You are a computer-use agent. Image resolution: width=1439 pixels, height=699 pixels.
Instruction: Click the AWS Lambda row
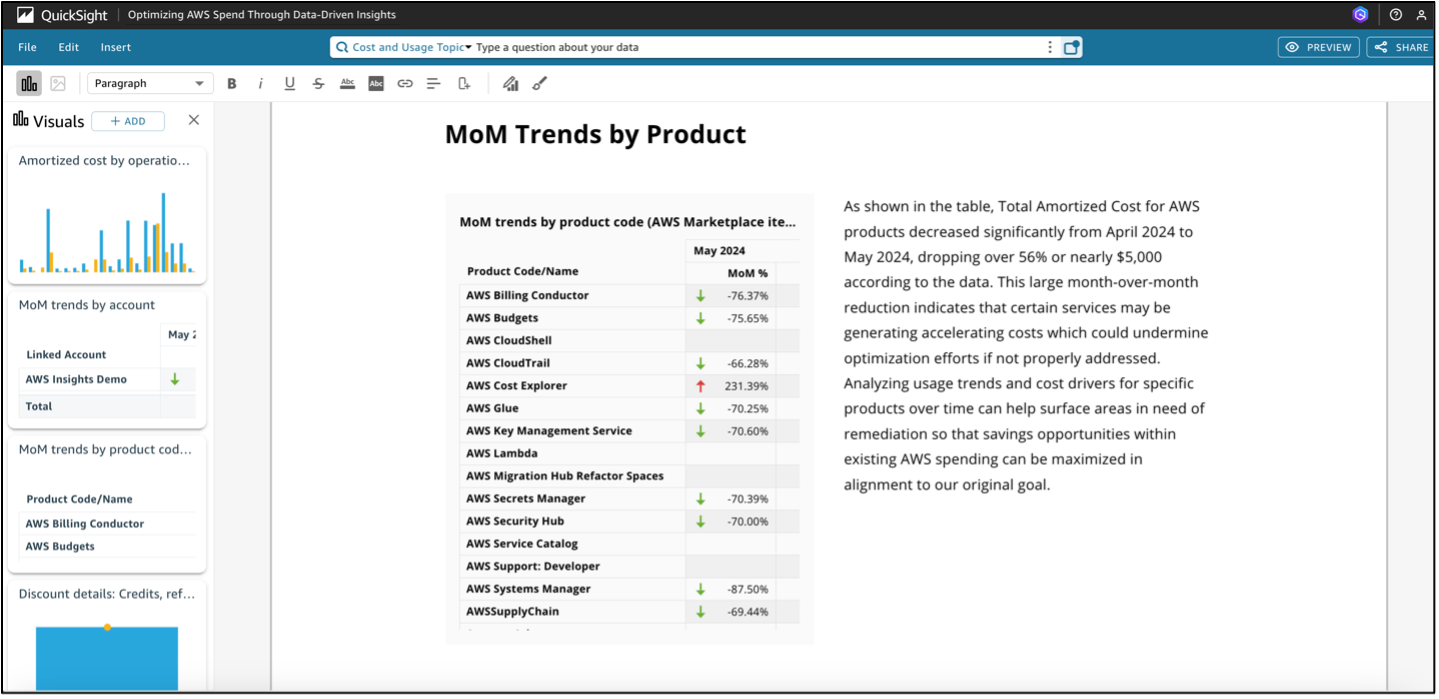click(x=630, y=453)
